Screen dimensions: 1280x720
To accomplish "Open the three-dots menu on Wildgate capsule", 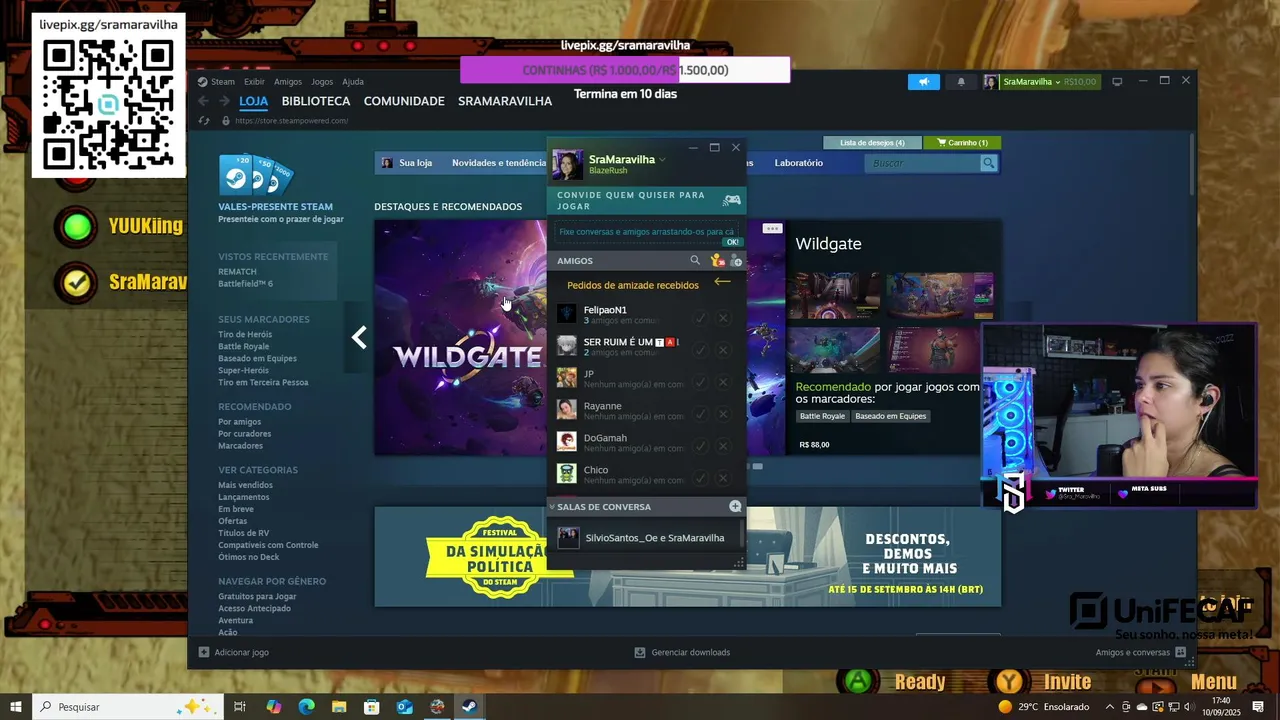I will 772,229.
